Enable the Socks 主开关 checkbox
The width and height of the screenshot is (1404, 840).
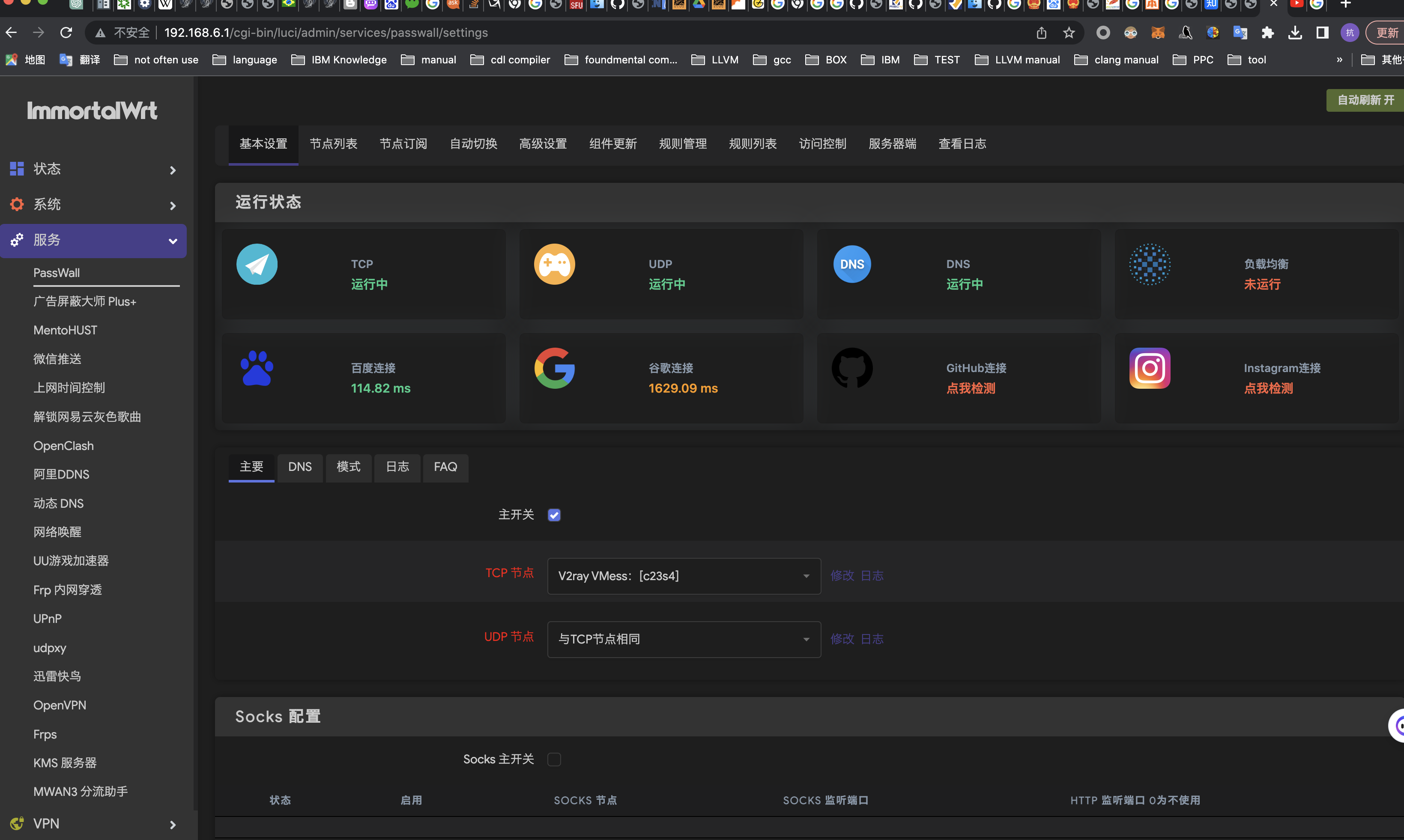click(x=554, y=760)
